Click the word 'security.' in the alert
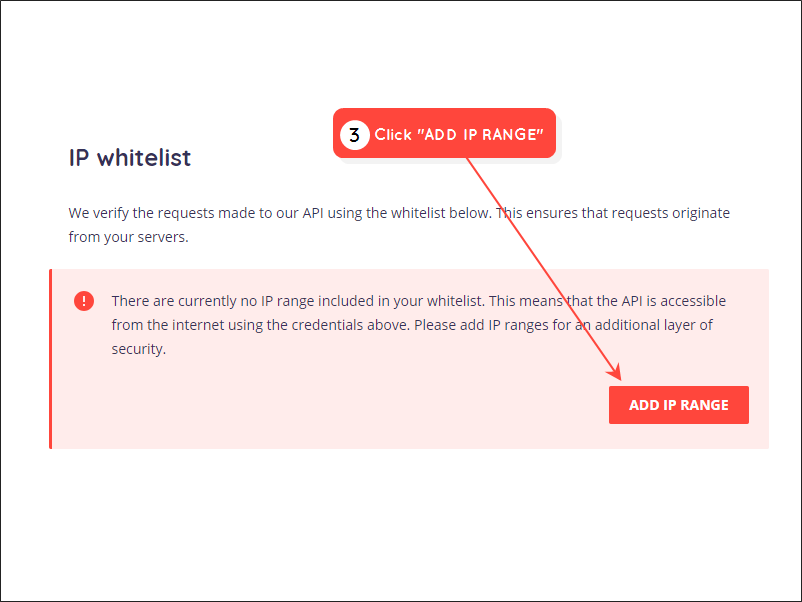Viewport: 802px width, 602px height. (139, 349)
